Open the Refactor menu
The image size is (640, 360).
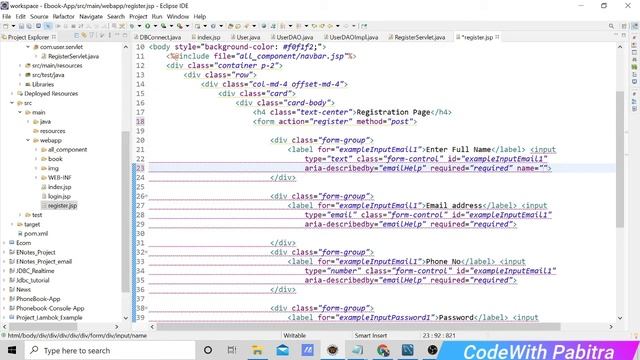[x=64, y=16]
